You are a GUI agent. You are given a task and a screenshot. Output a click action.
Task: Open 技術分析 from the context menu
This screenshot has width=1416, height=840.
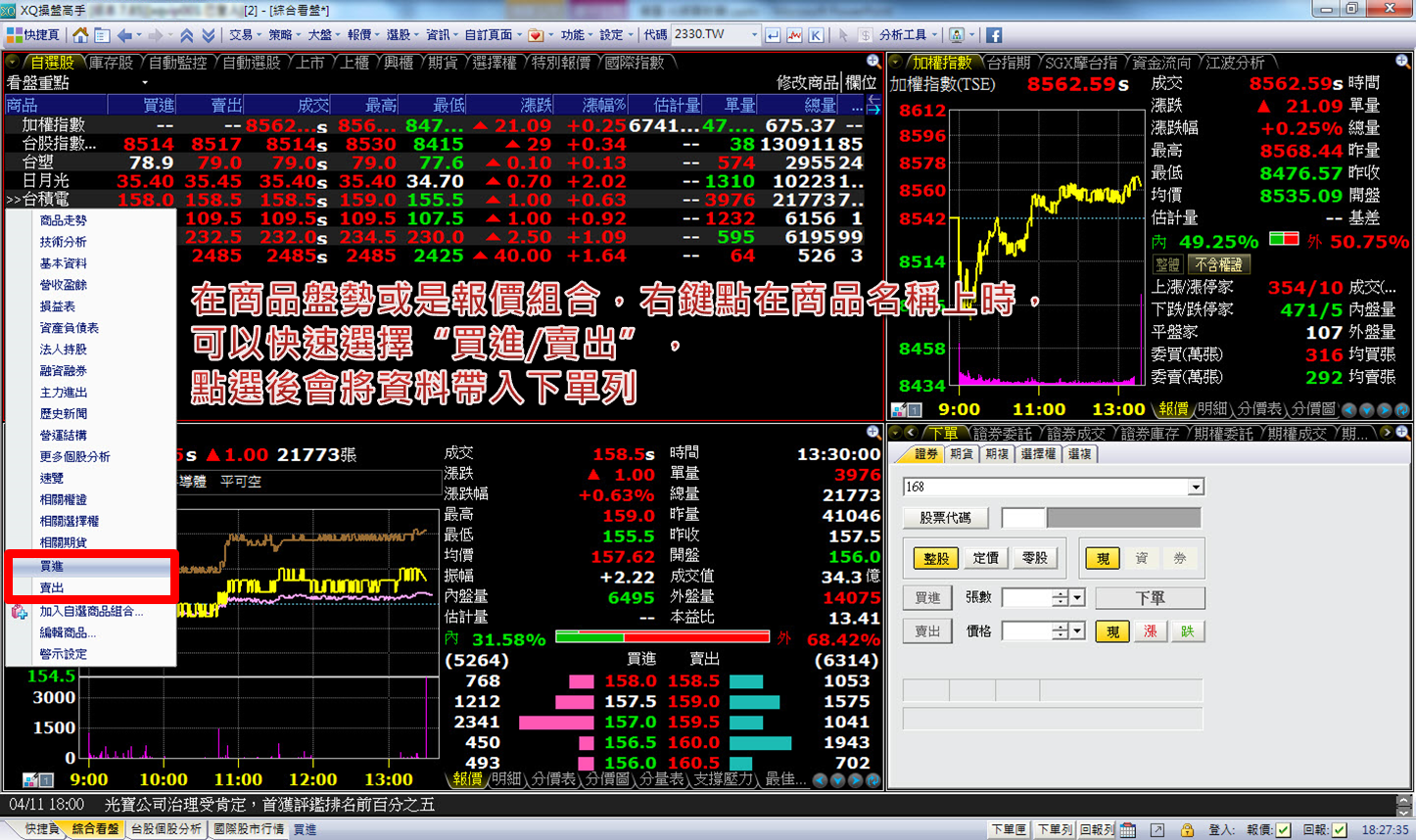pos(63,242)
